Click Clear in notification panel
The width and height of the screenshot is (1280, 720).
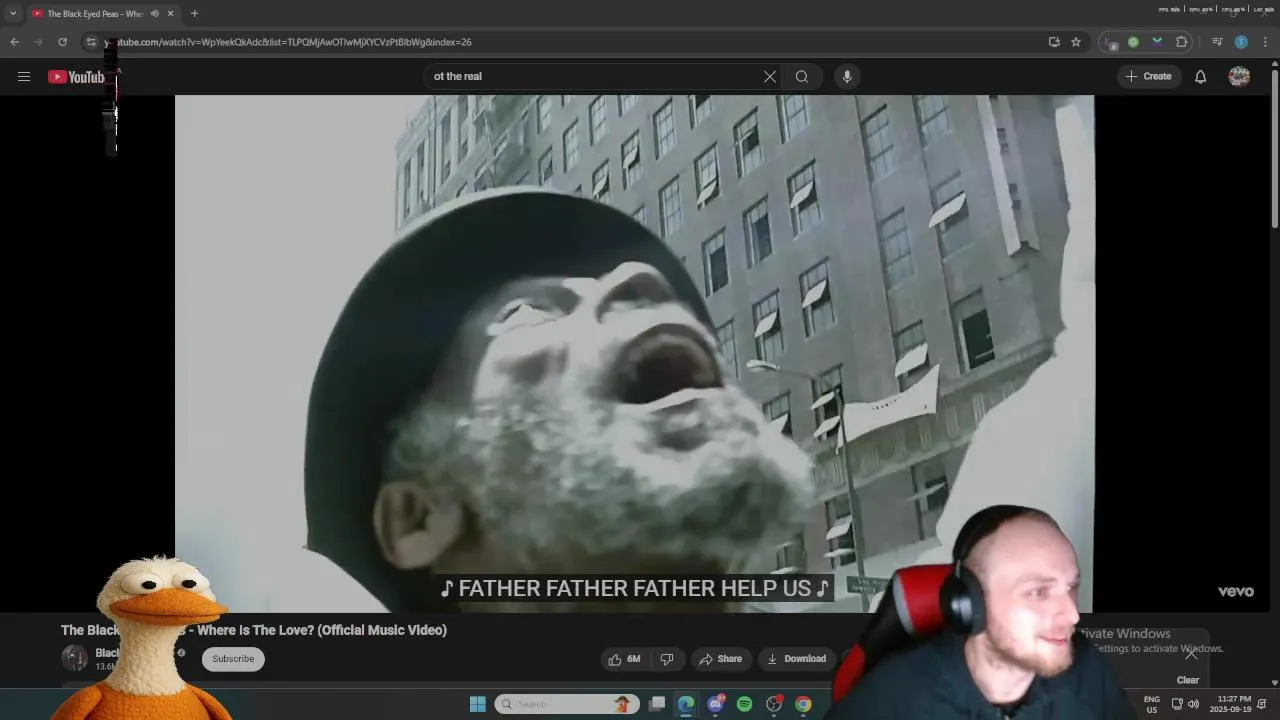[x=1188, y=680]
